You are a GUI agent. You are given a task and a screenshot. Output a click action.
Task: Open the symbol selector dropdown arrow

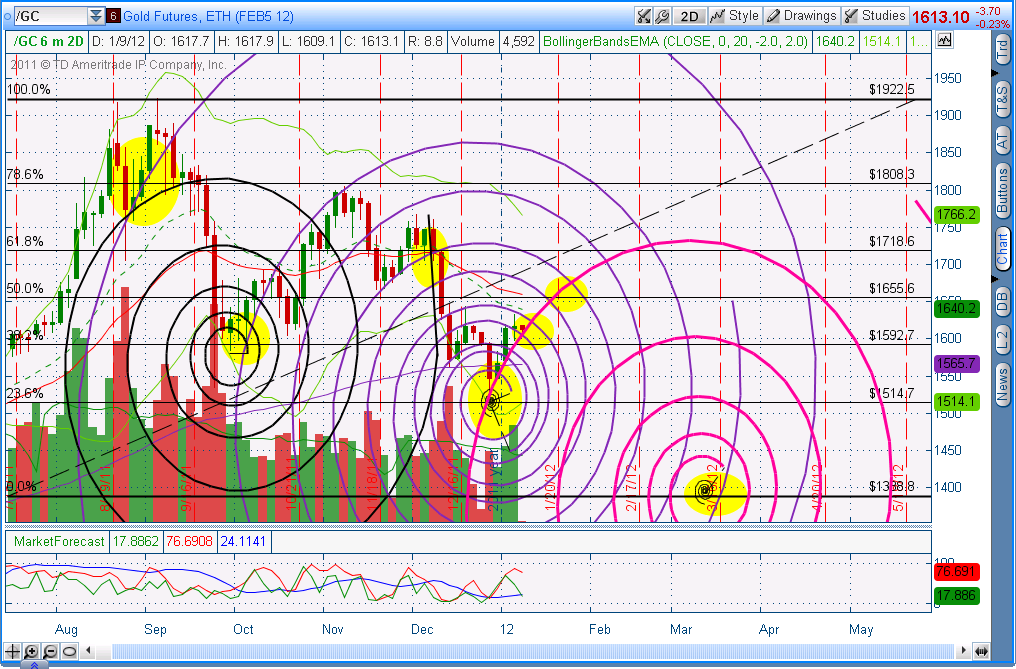click(96, 16)
